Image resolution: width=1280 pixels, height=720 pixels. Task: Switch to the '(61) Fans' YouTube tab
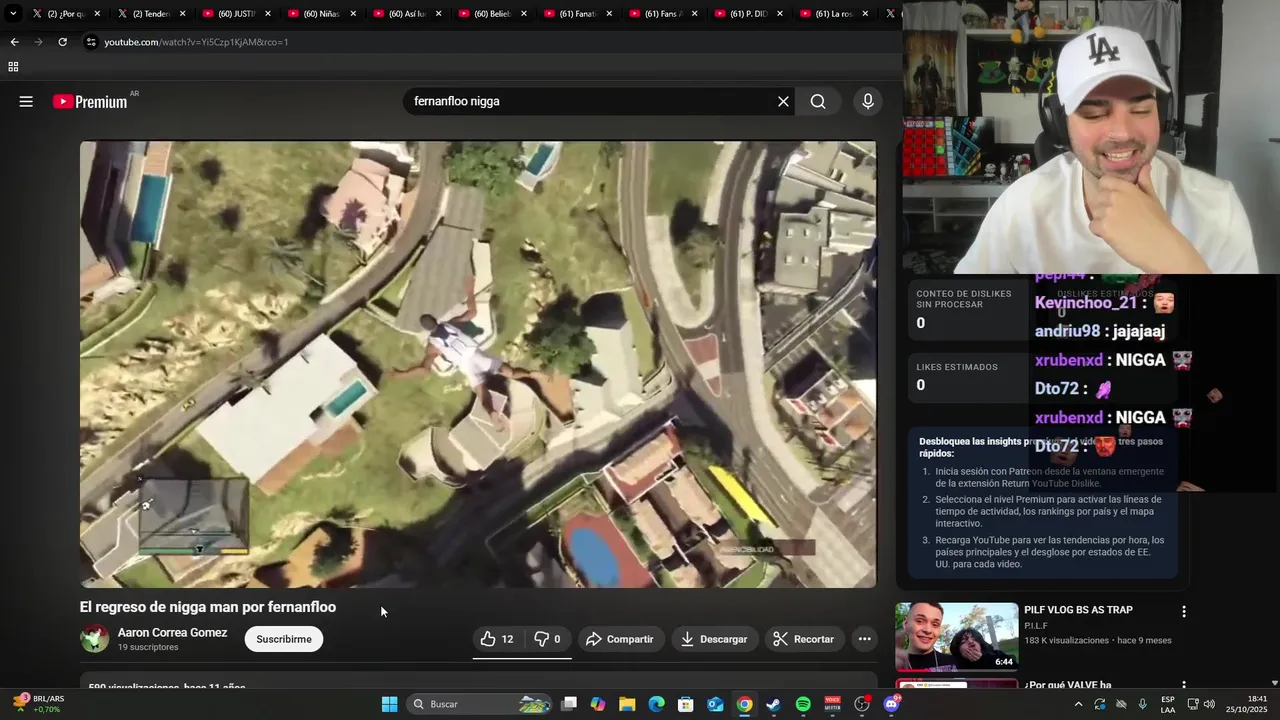pos(664,14)
